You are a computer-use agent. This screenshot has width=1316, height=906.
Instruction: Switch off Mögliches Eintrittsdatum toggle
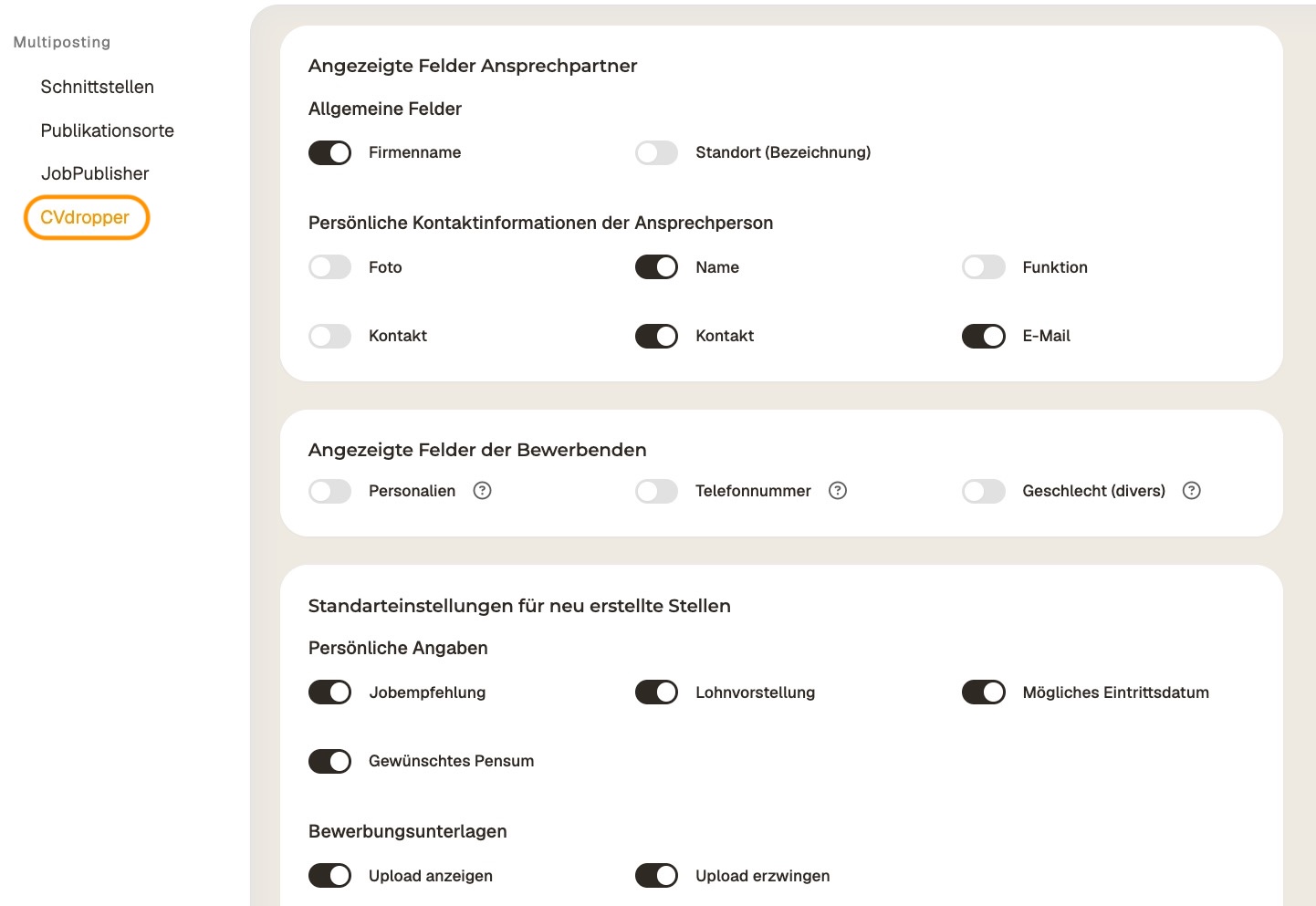[983, 693]
